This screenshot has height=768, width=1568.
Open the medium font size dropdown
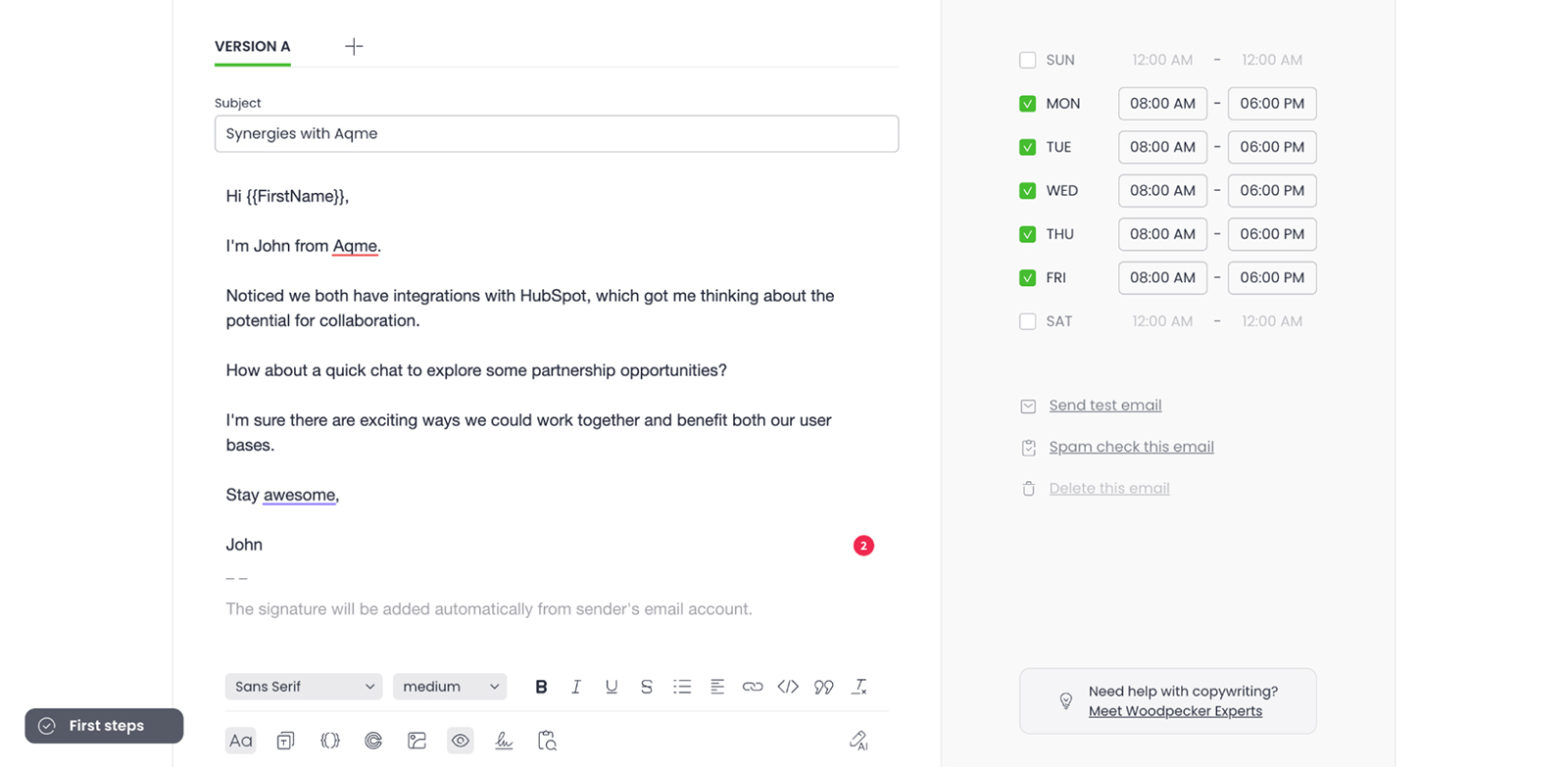(450, 687)
